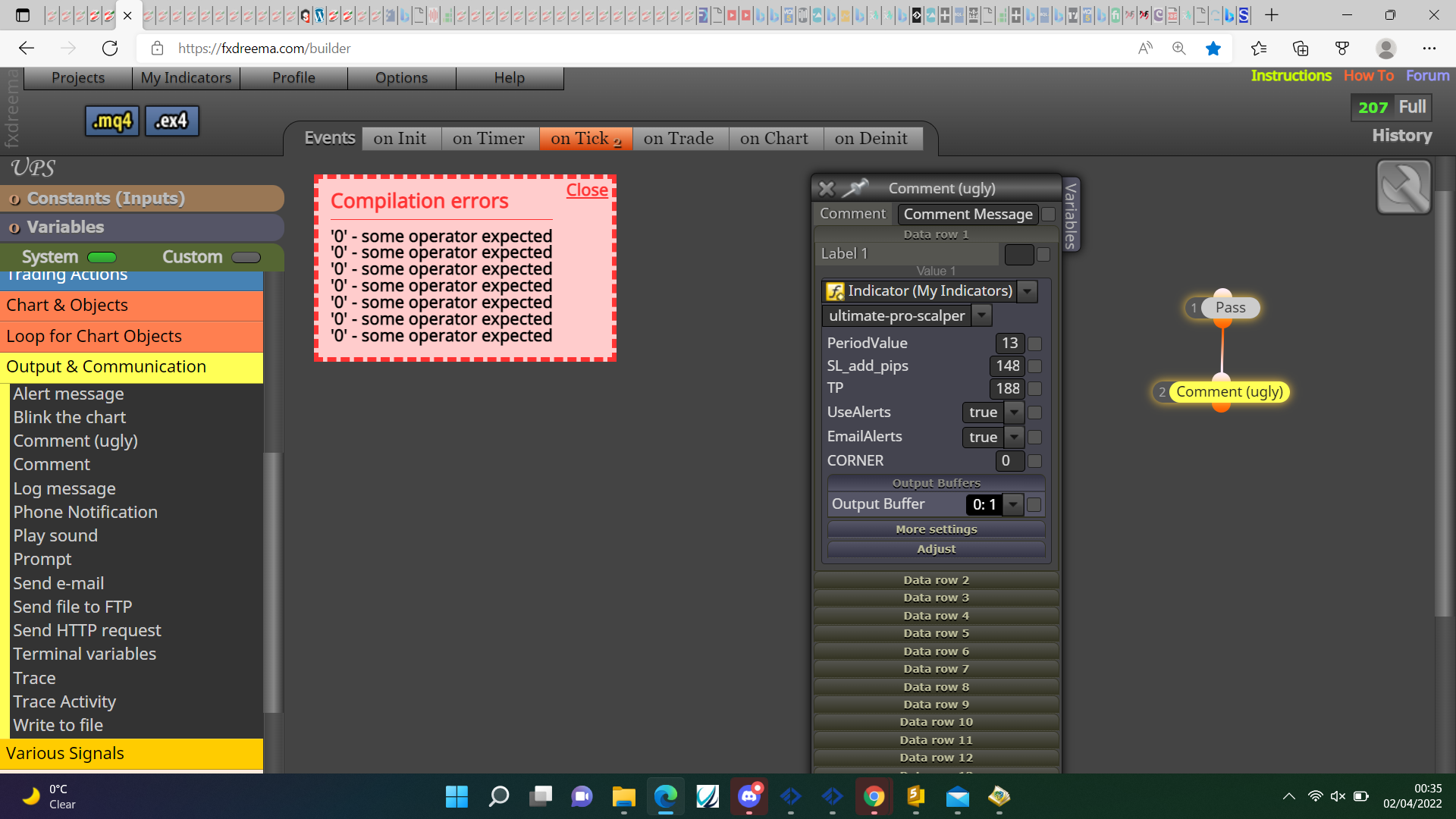
Task: Tick the Output Buffer checkbox
Action: coord(1034,504)
